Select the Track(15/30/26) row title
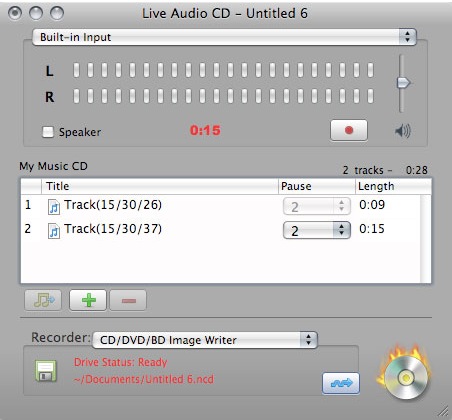This screenshot has width=452, height=420. click(x=113, y=205)
